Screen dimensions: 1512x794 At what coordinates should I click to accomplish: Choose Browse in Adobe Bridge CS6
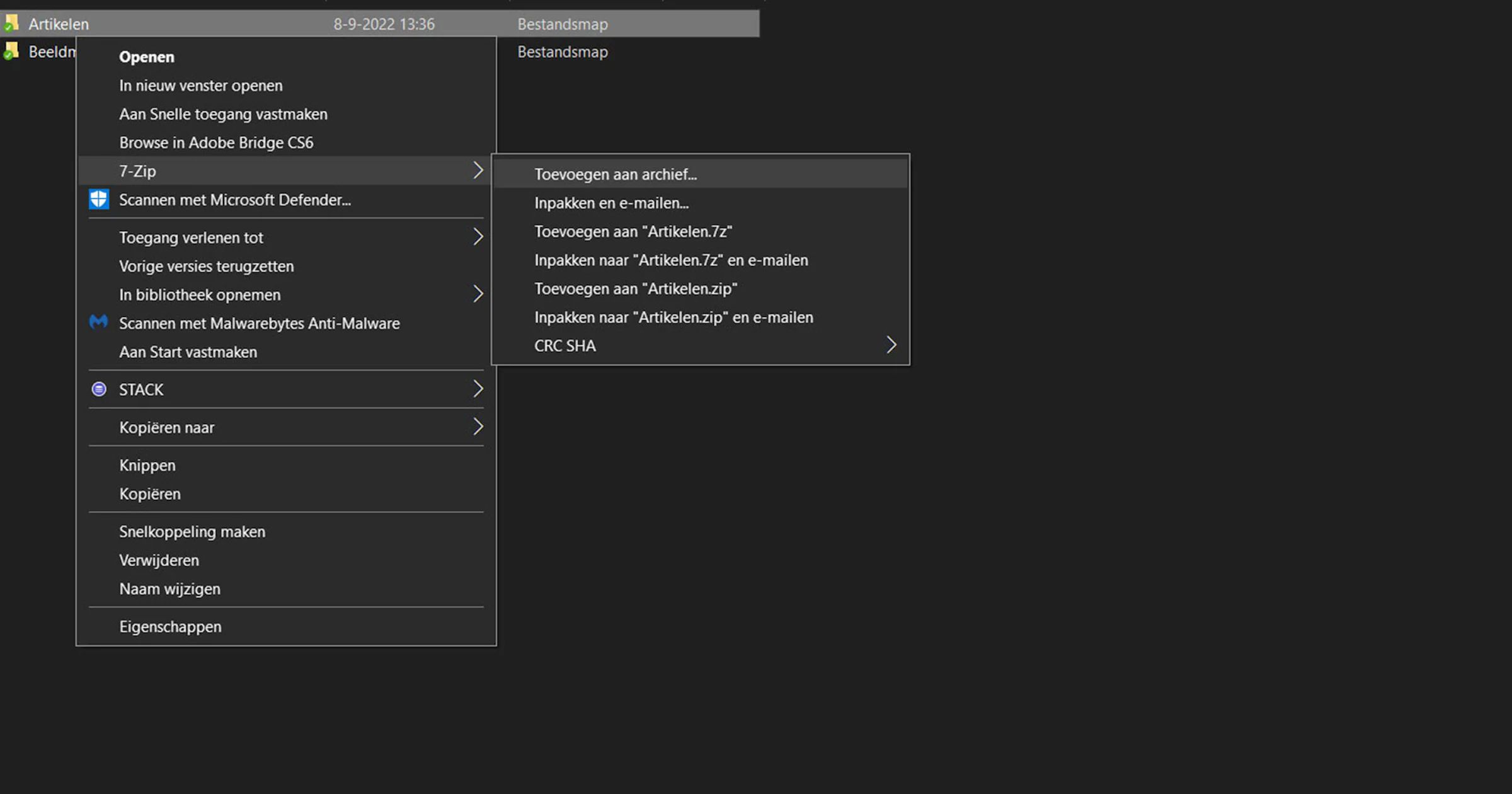tap(286, 142)
